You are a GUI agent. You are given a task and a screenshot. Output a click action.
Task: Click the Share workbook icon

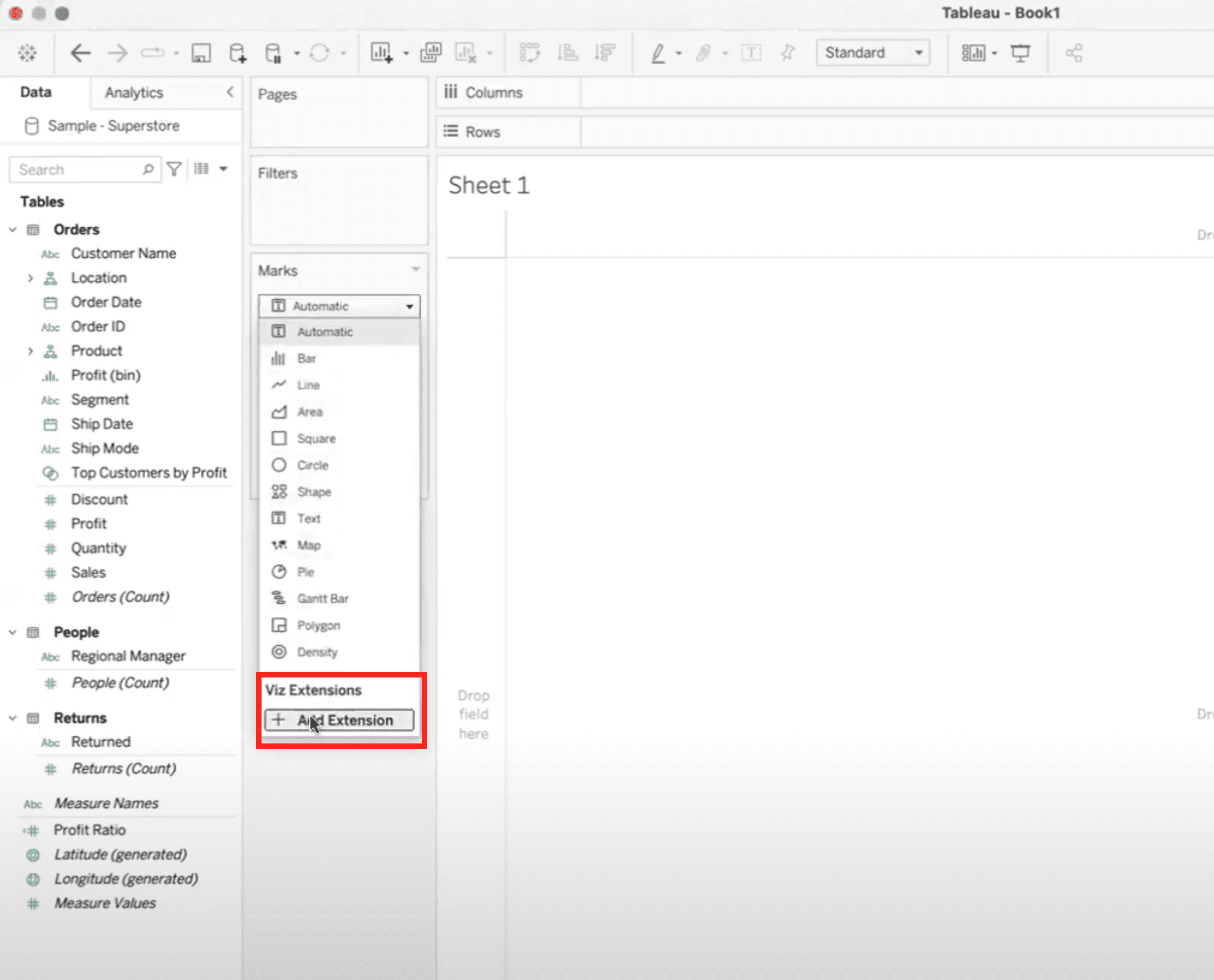pos(1074,53)
